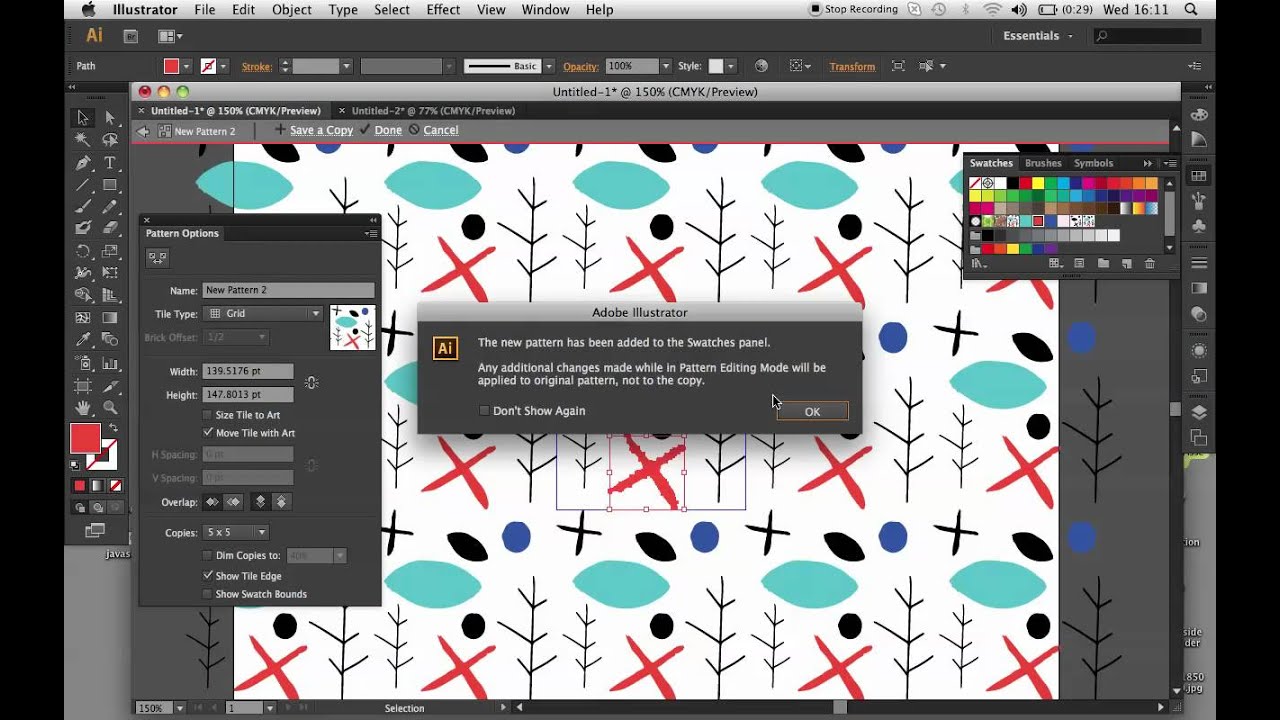Enable Dim Copies to option

208,555
